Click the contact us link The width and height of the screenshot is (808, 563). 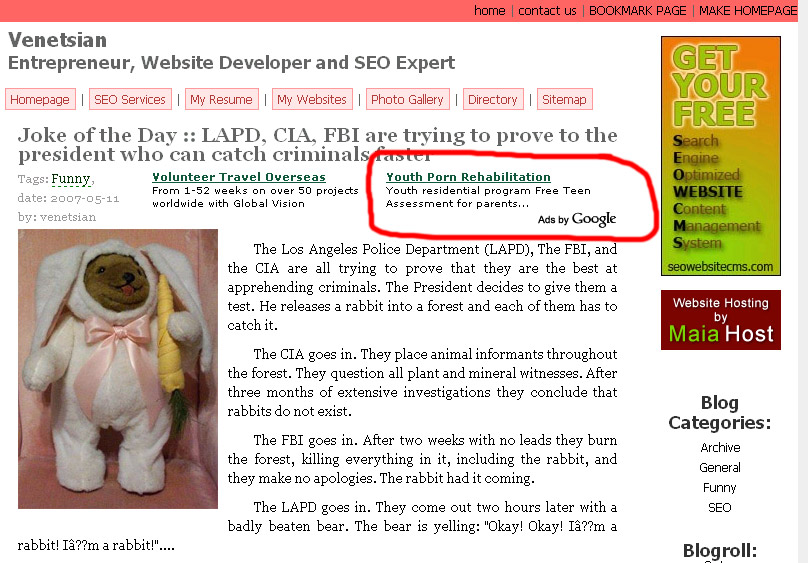(x=547, y=11)
